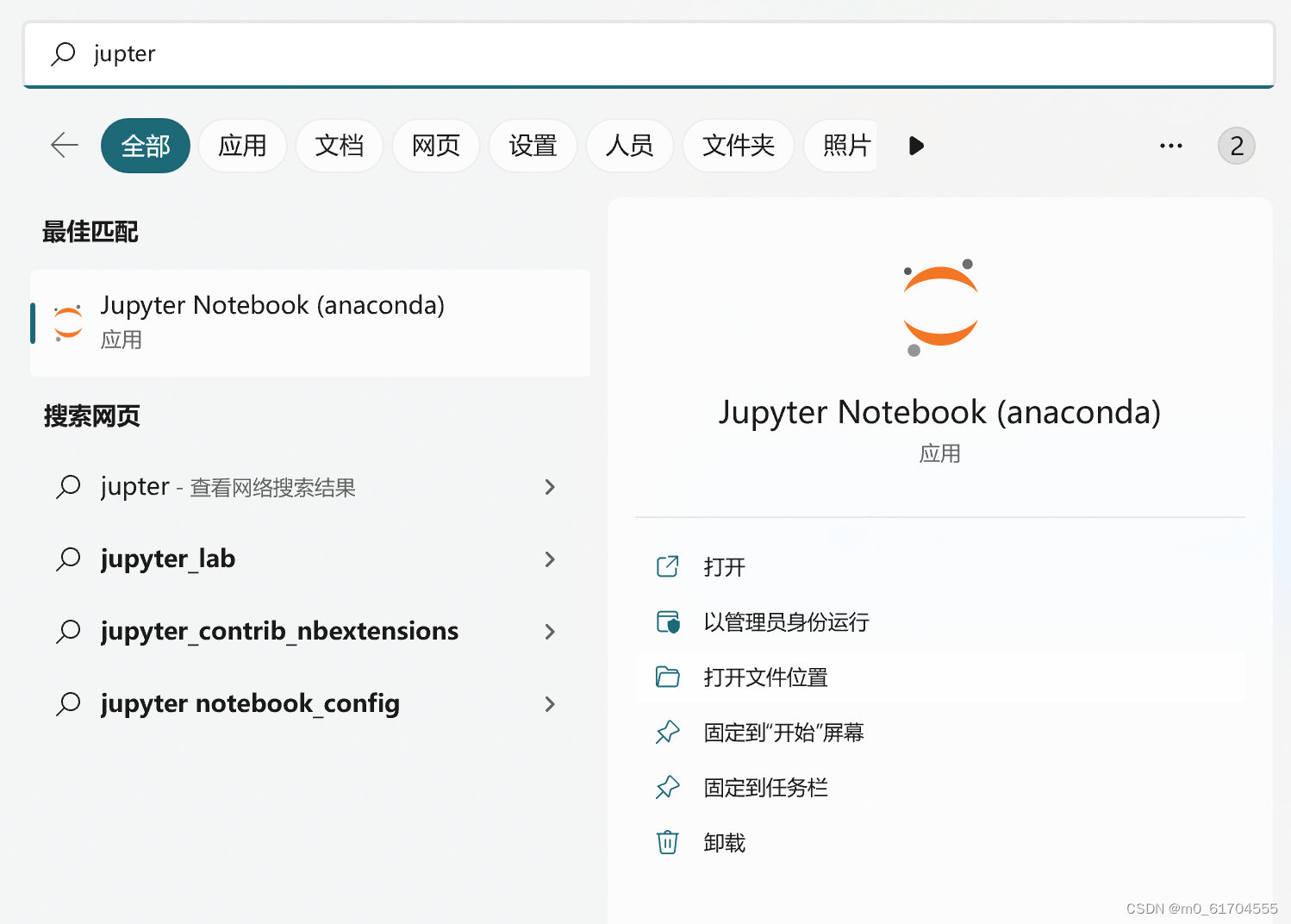Click the large Jupyter logo in details pane
Viewport: 1291px width, 924px height.
tap(940, 307)
